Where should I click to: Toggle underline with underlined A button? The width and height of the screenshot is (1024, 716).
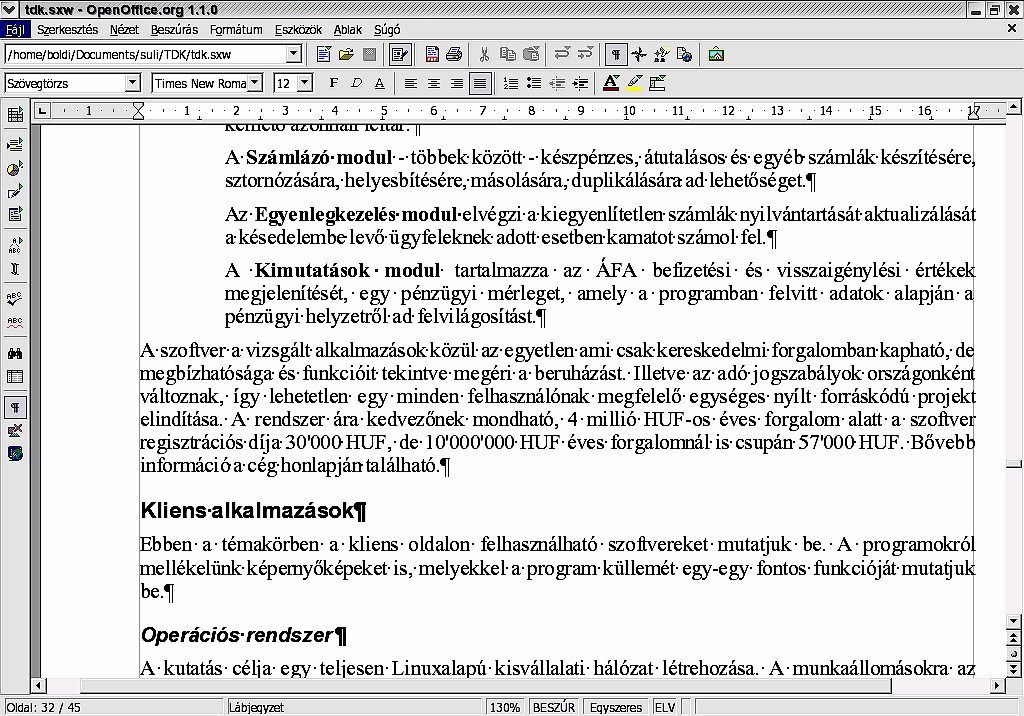coord(379,83)
